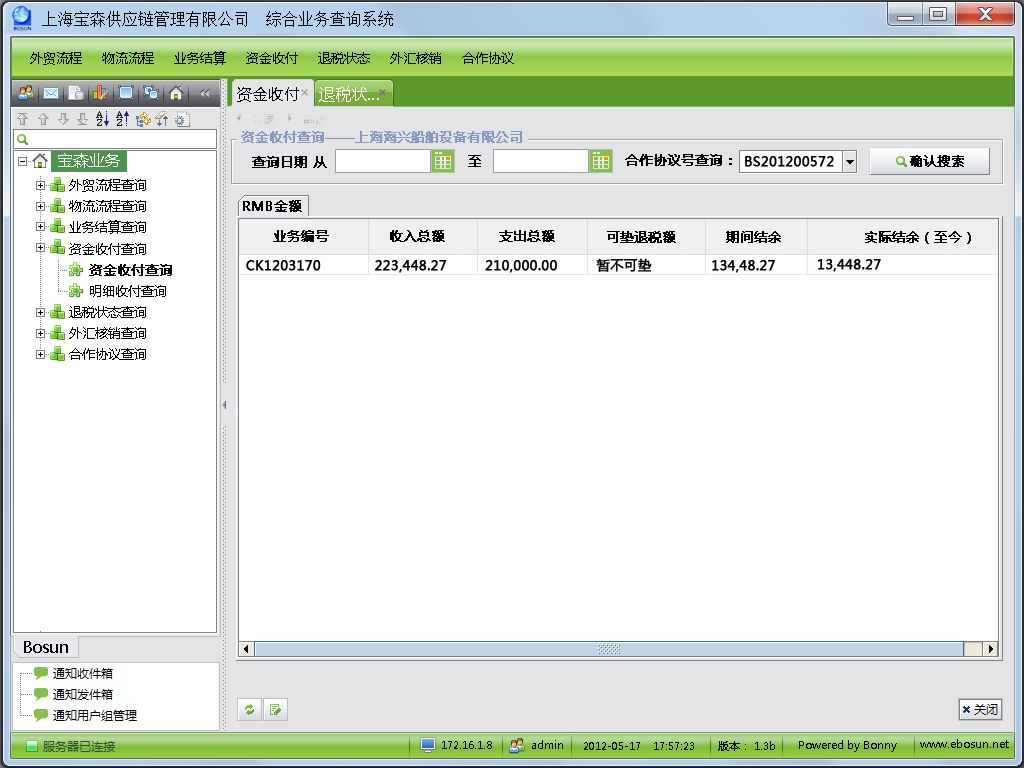Open calendar picker for end date

600,161
